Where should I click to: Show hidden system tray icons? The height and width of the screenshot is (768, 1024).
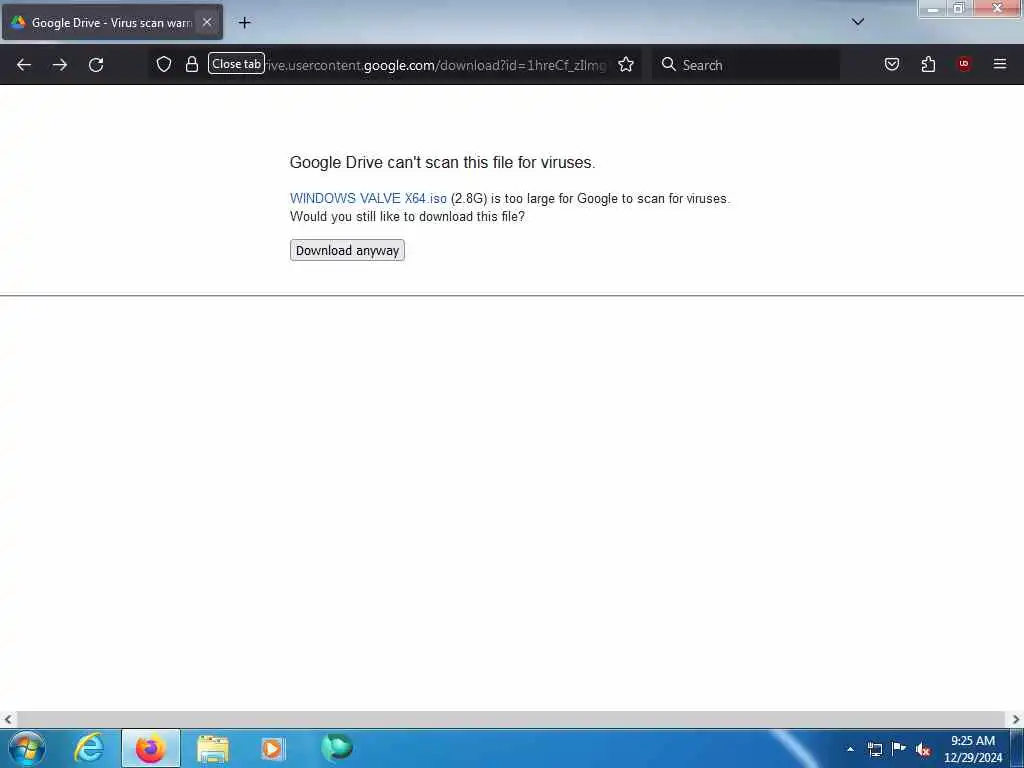(x=850, y=749)
